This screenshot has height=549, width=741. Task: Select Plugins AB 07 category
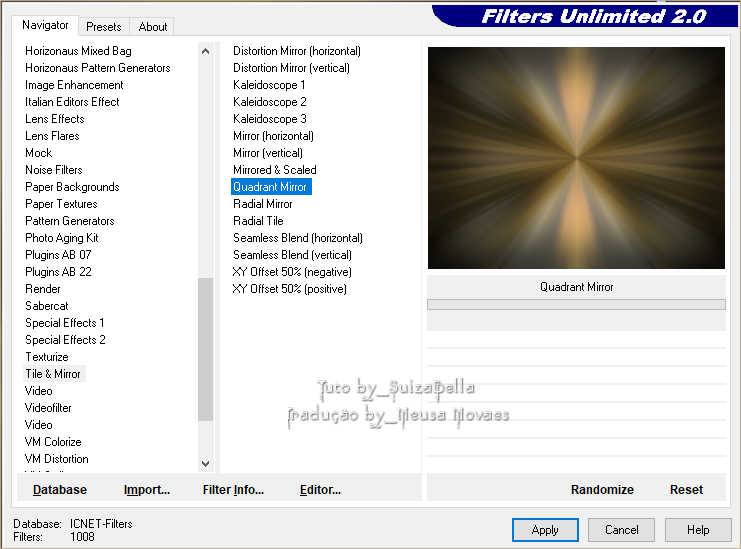pos(58,255)
